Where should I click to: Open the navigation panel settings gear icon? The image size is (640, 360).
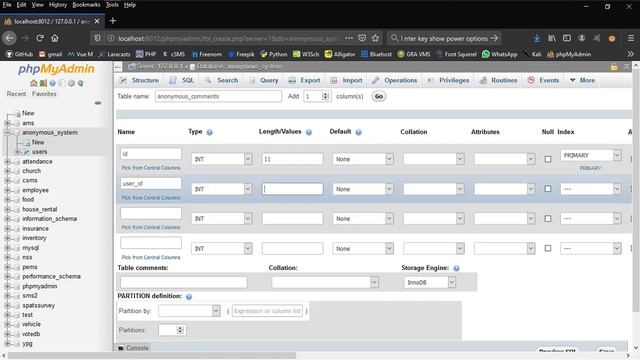point(71,83)
